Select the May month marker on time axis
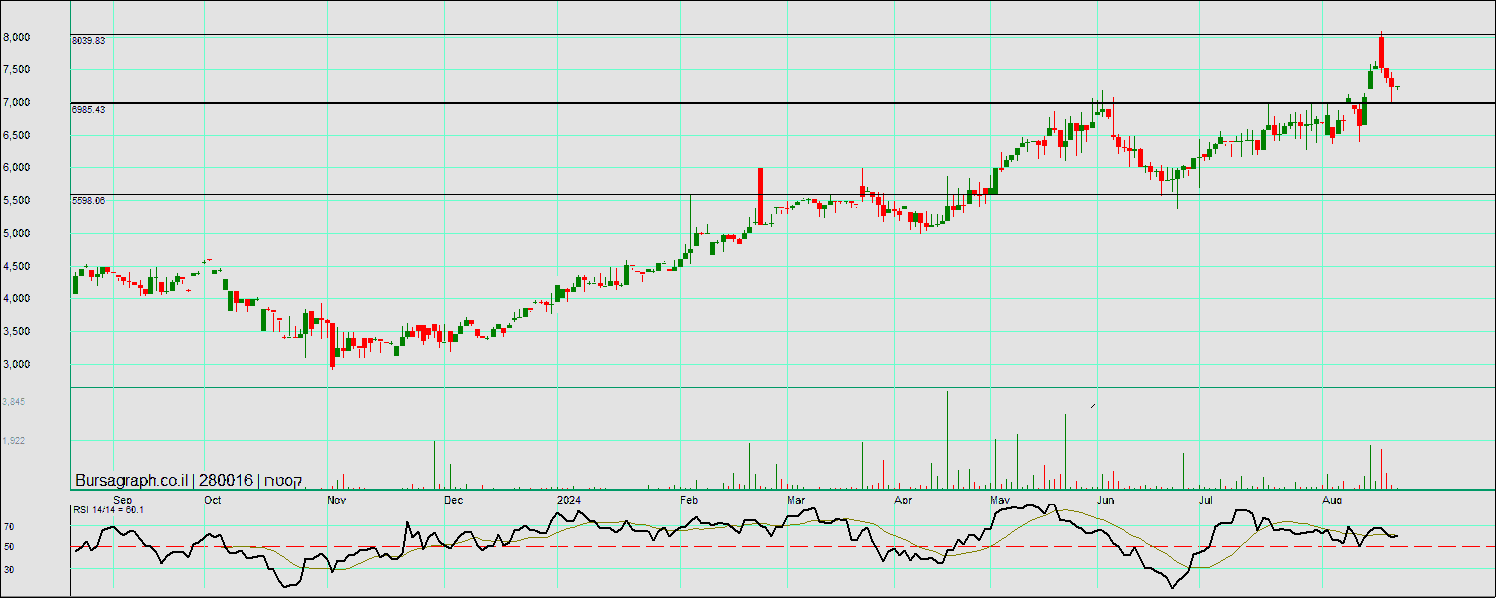The width and height of the screenshot is (1496, 598). point(1000,499)
